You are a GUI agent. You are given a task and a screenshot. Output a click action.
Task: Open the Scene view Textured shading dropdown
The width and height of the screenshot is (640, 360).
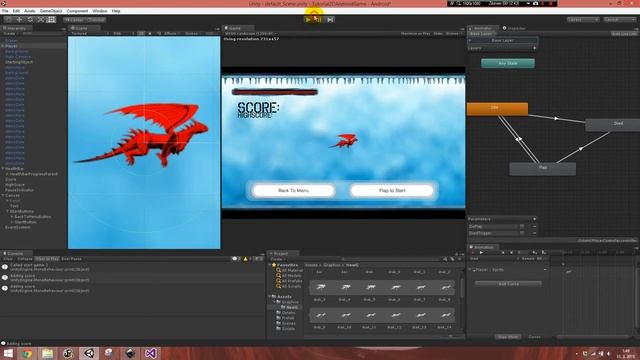tap(90, 33)
